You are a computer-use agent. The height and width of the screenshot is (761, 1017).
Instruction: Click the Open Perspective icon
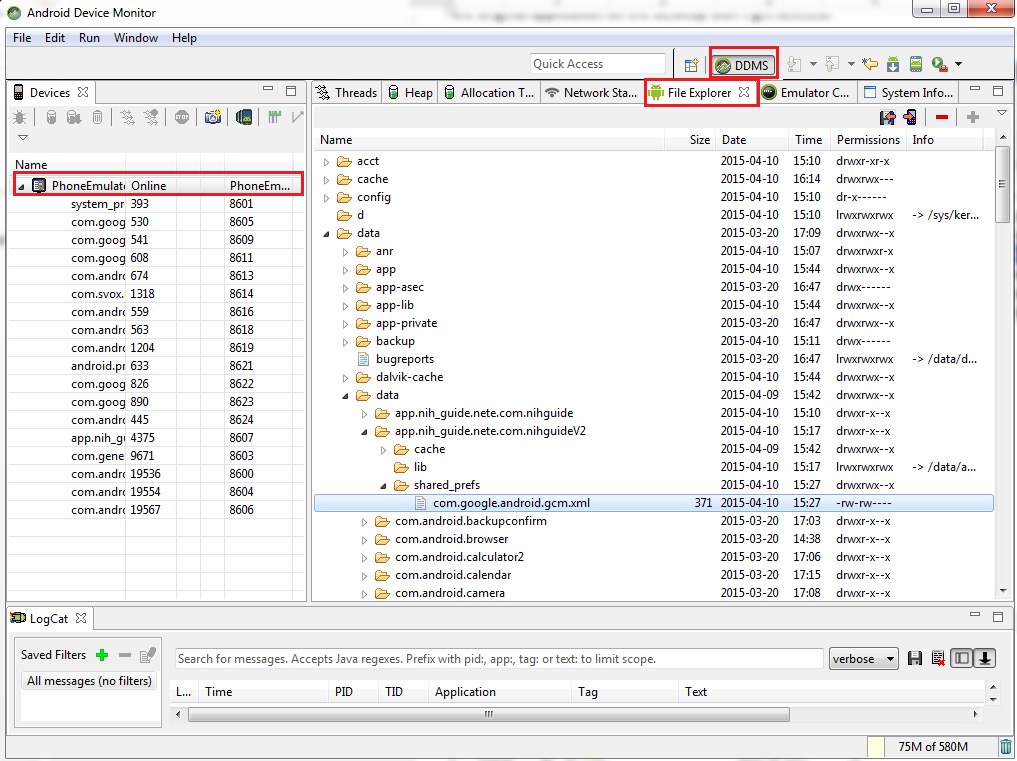point(691,65)
